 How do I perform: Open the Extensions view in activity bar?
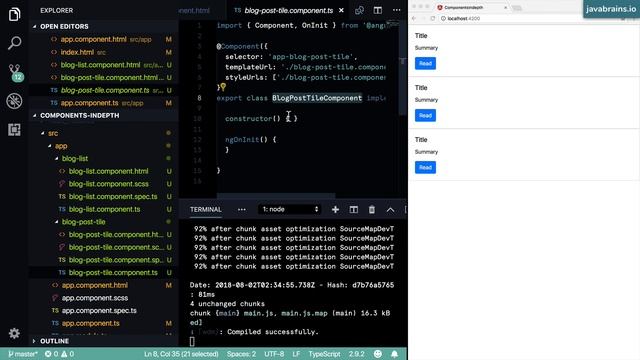coord(14,130)
